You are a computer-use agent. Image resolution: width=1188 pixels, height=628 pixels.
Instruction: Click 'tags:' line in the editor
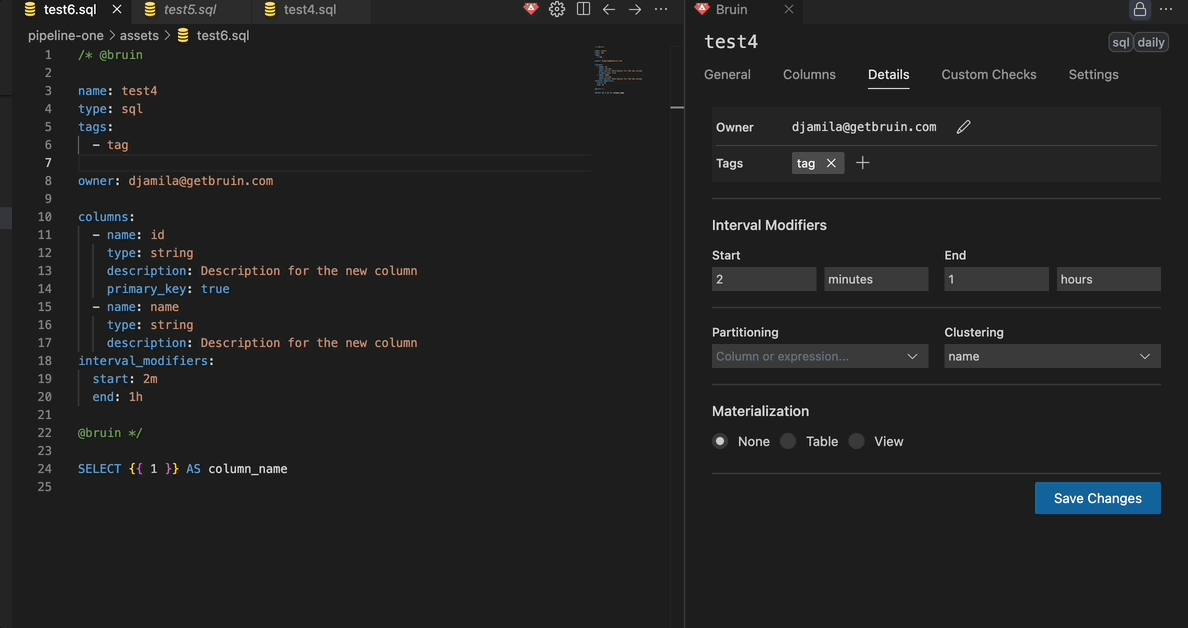pos(95,127)
